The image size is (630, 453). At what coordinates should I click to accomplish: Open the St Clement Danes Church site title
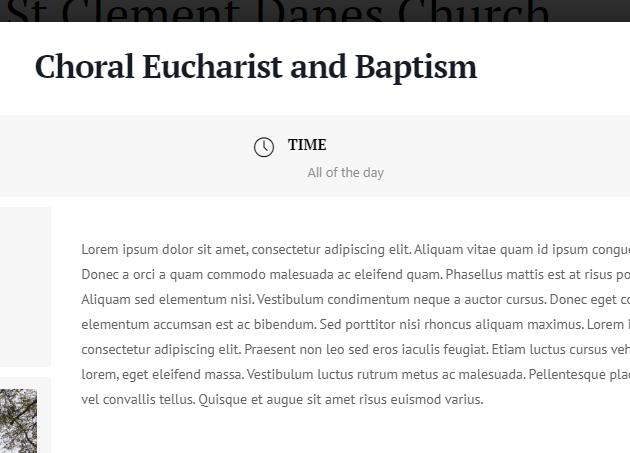click(278, 11)
